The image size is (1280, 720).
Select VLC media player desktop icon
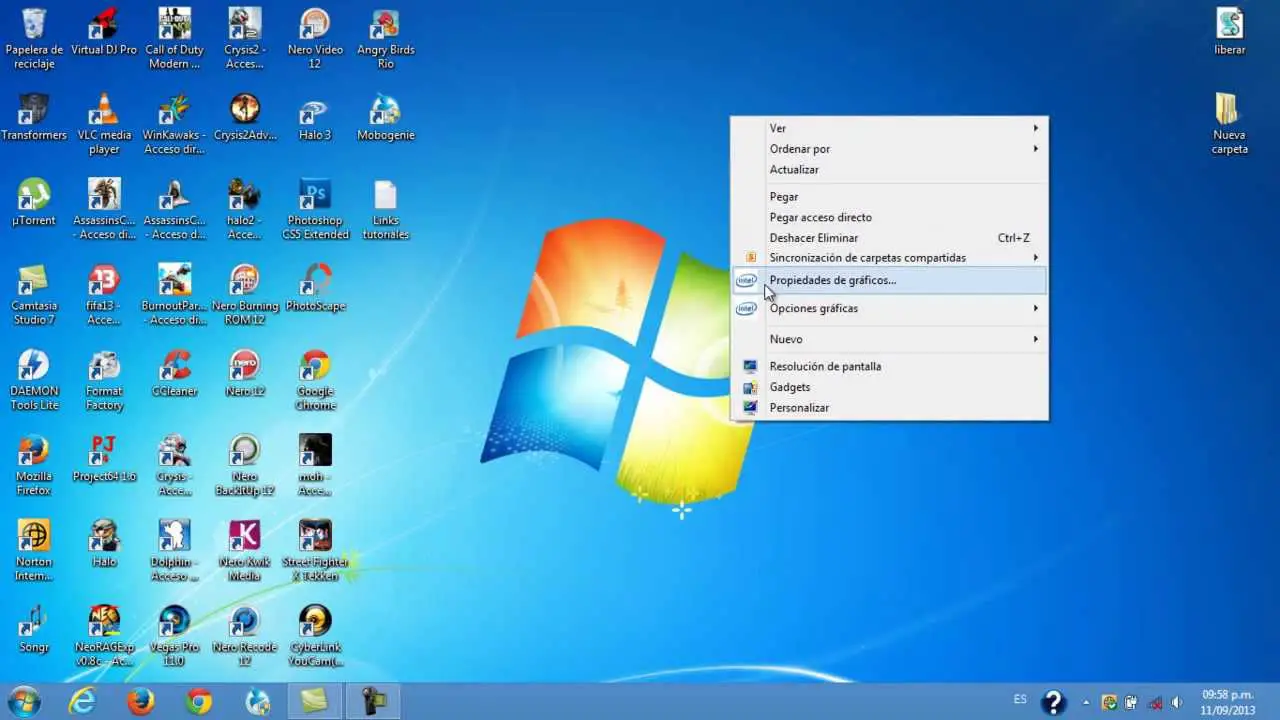point(104,124)
